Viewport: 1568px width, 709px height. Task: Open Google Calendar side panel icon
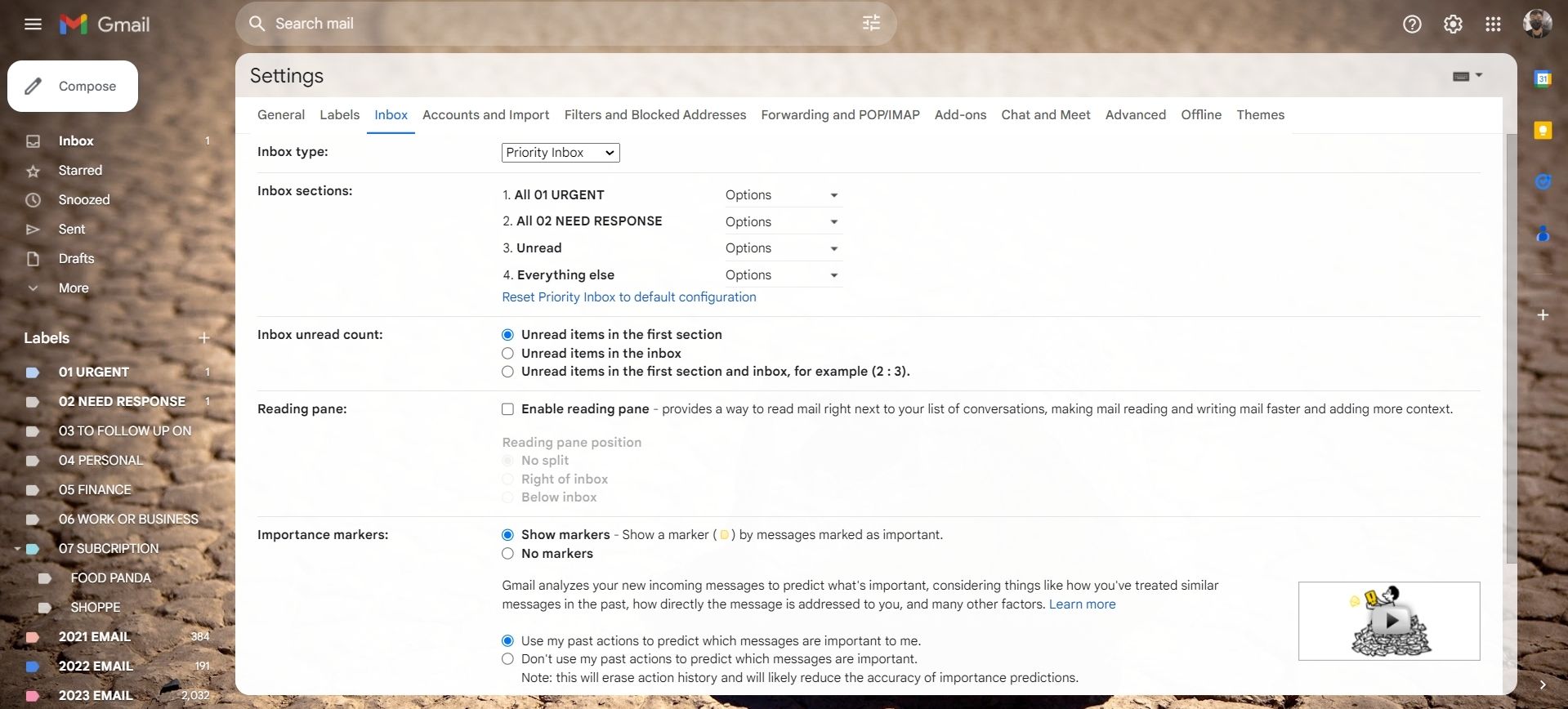pyautogui.click(x=1543, y=78)
